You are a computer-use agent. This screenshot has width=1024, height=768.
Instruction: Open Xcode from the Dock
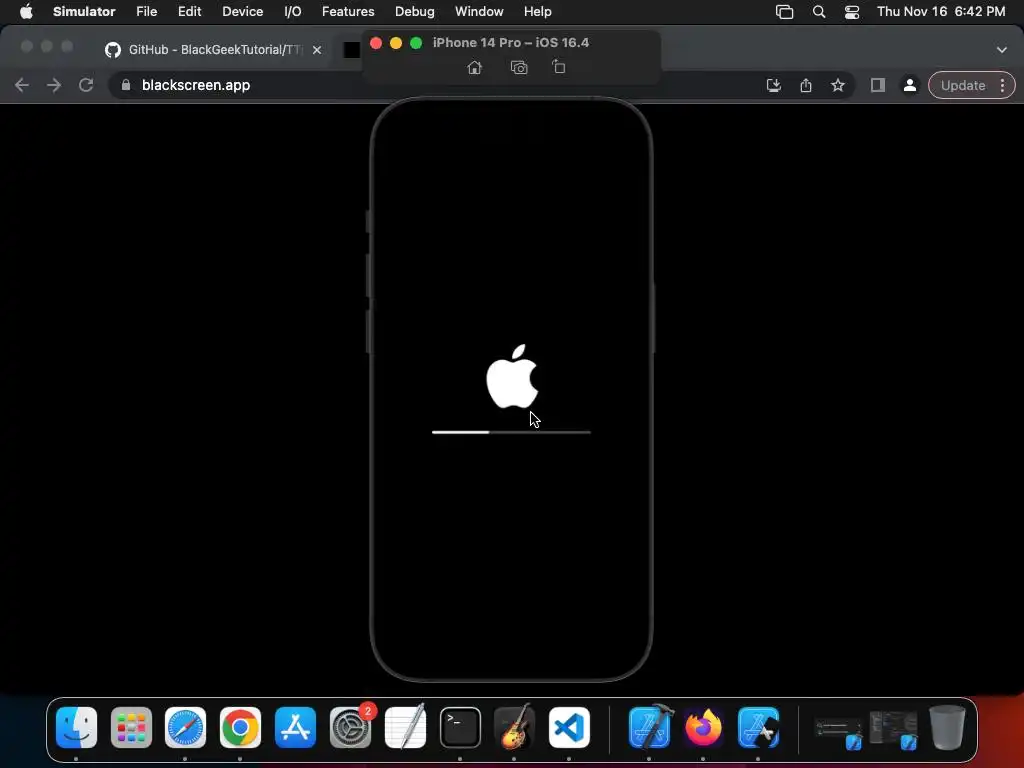[650, 727]
